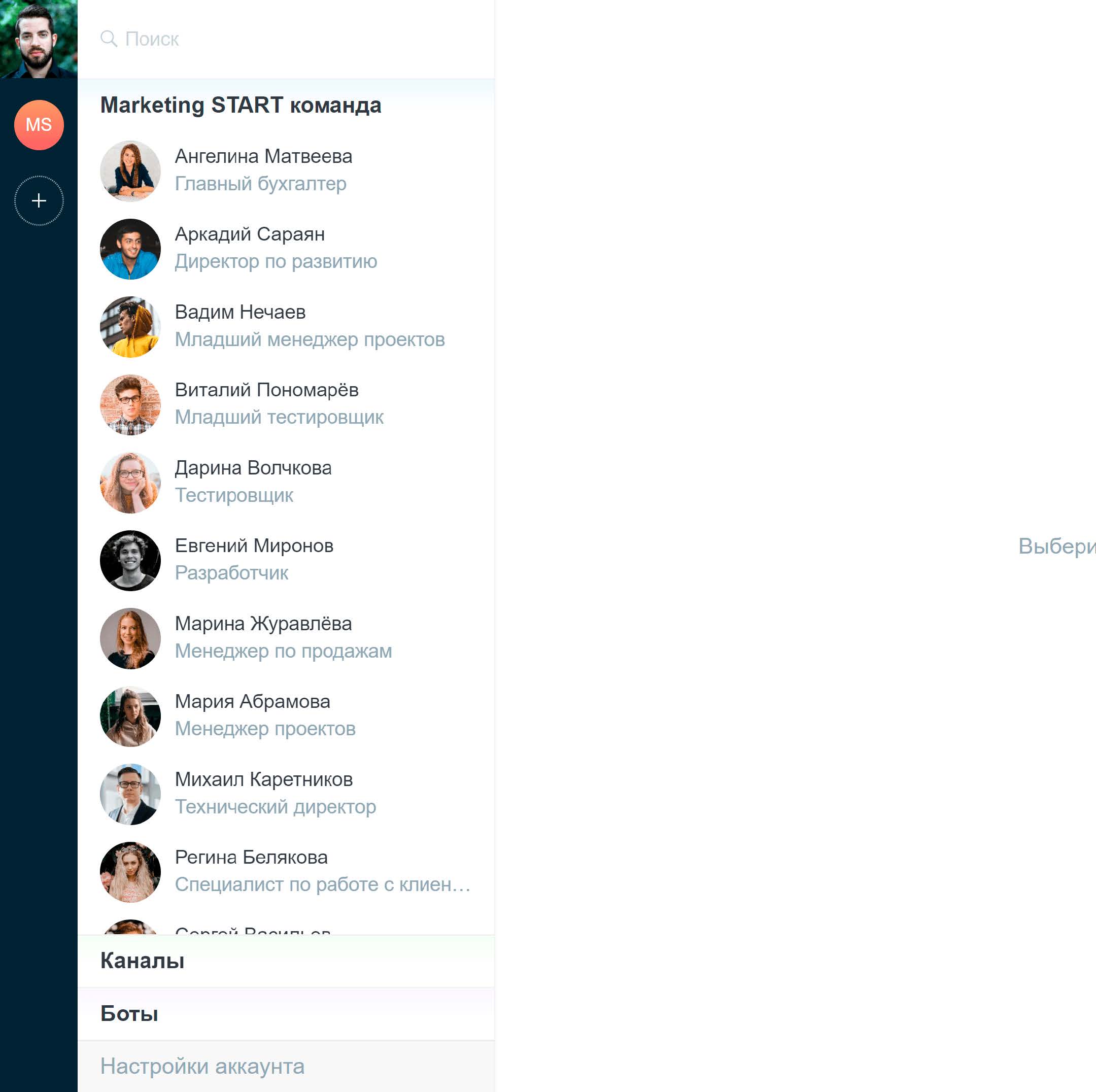This screenshot has width=1096, height=1092.
Task: Select Виталий Пономарёв's avatar photo
Action: (130, 404)
